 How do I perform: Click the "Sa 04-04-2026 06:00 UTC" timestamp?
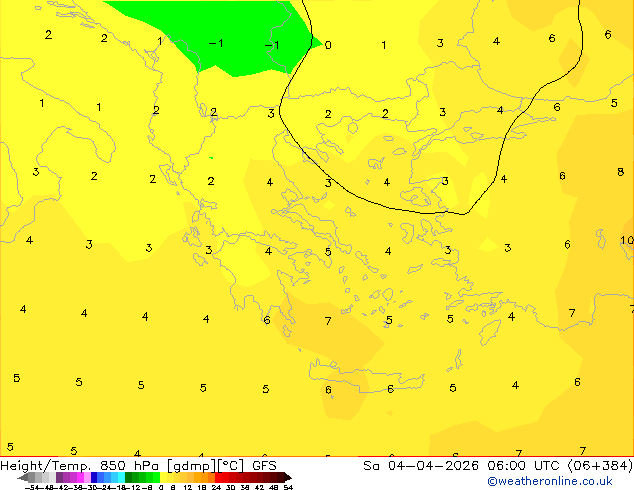point(463,466)
